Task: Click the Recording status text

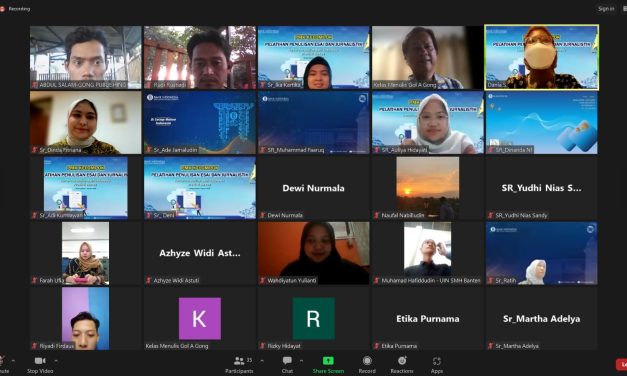Action: pos(19,8)
